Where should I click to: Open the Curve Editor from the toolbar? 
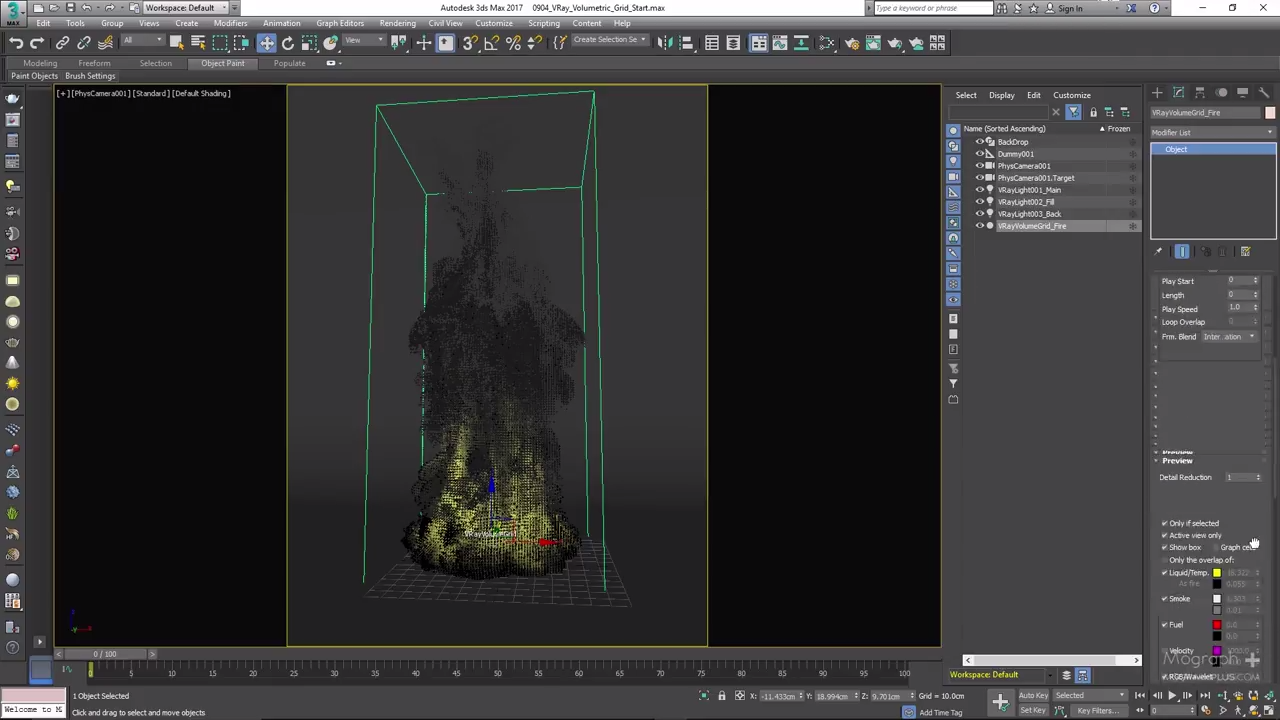pos(779,41)
